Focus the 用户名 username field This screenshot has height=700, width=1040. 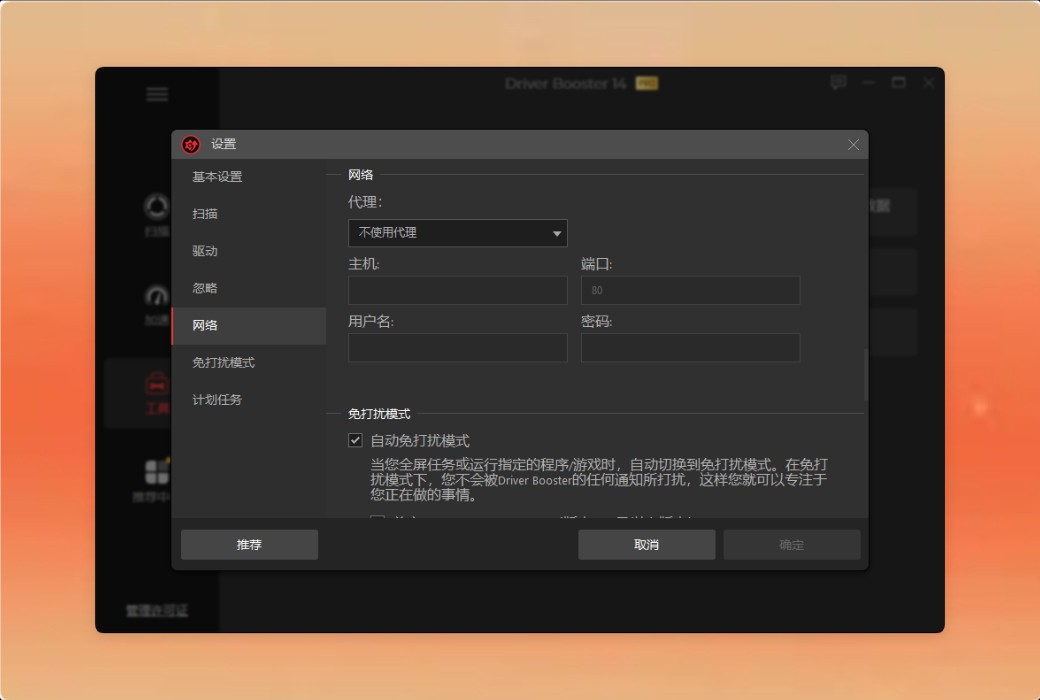point(458,348)
